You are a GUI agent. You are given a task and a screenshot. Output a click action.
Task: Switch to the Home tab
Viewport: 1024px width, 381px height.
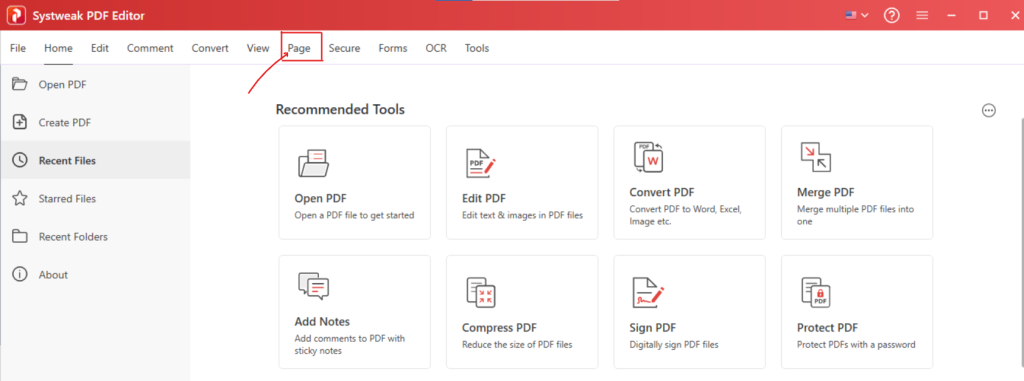pos(58,48)
